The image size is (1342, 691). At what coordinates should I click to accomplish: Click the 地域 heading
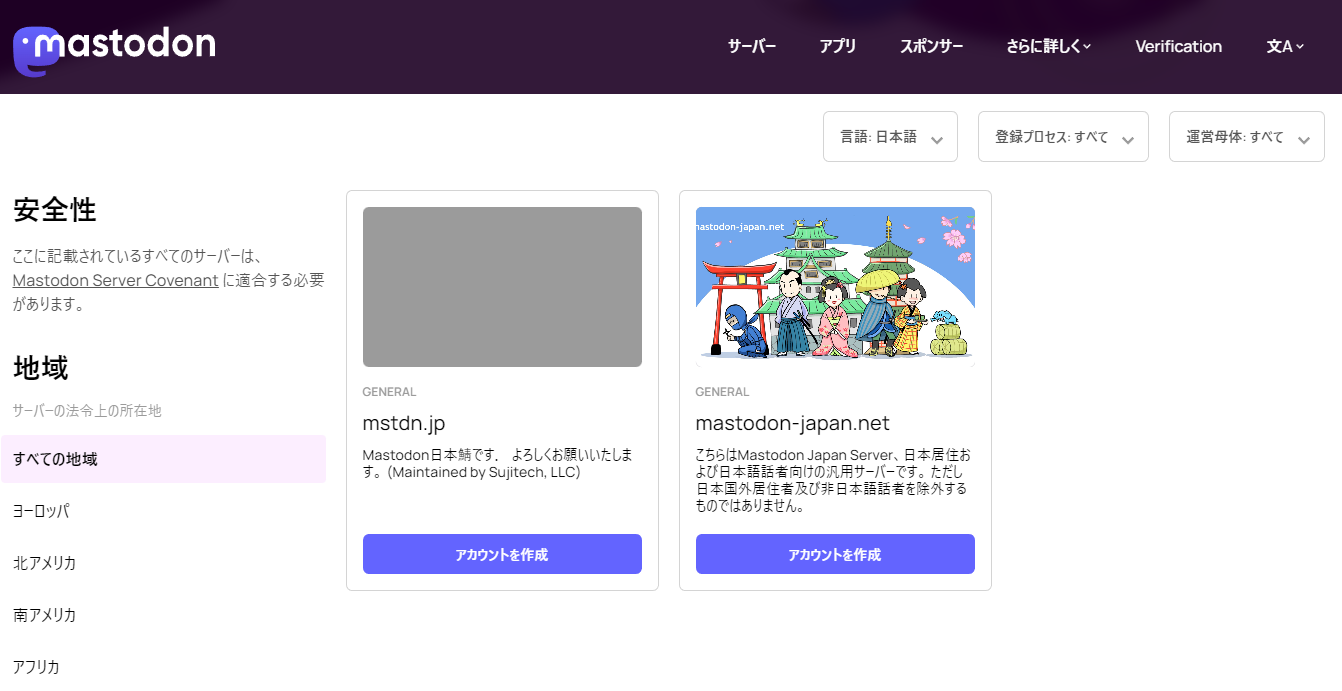41,368
